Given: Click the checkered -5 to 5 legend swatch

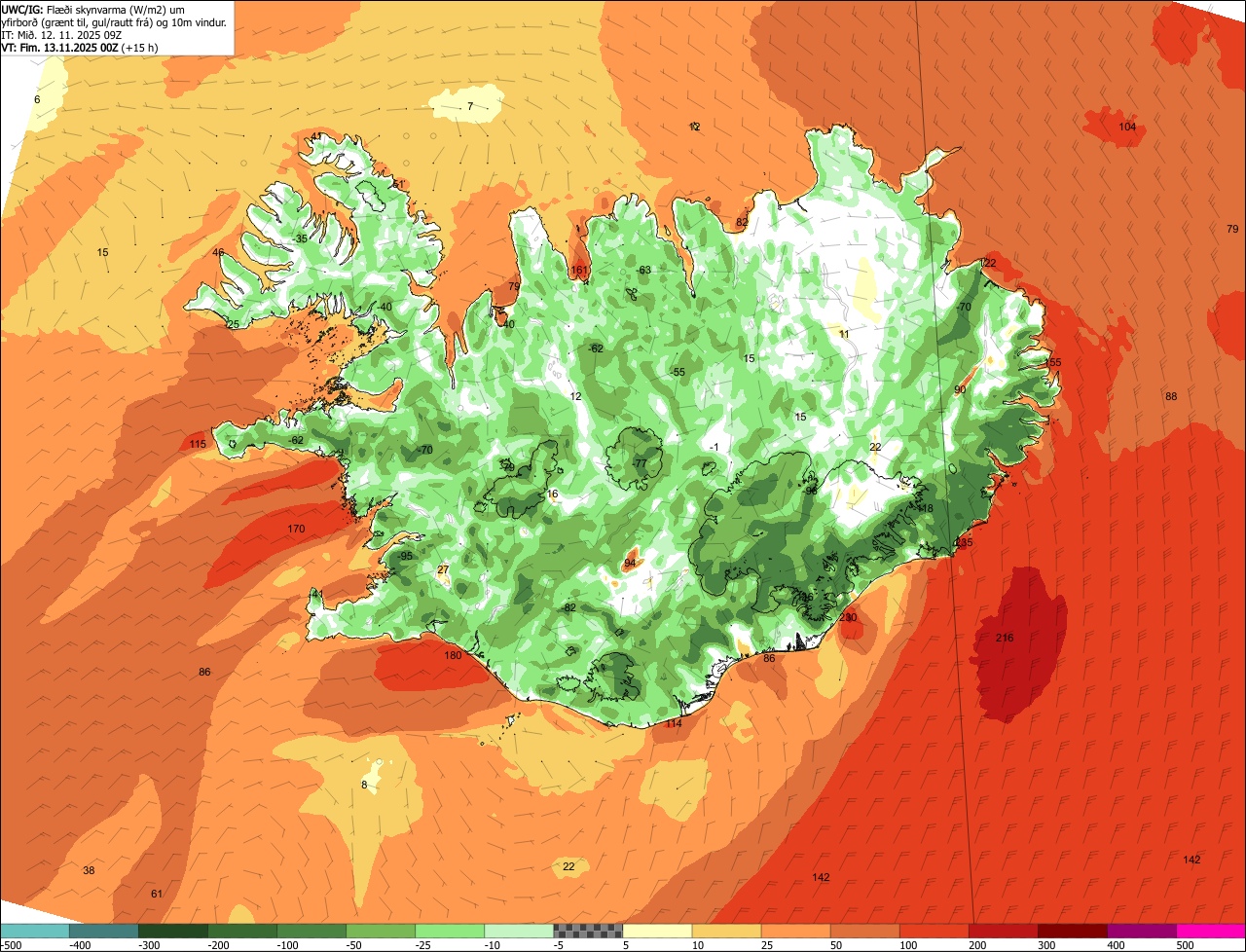Looking at the screenshot, I should click(x=587, y=931).
